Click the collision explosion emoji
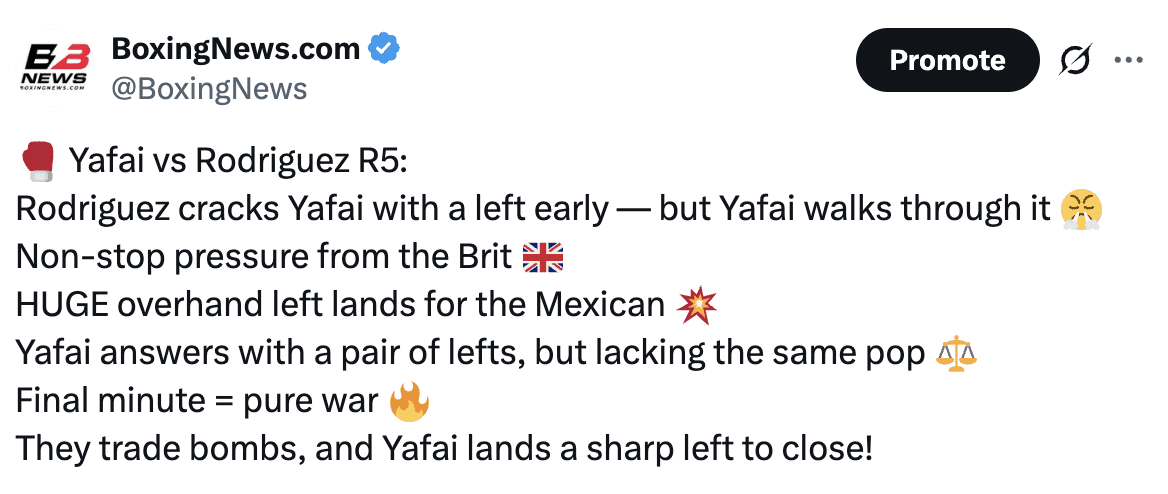The height and width of the screenshot is (494, 1168). click(x=697, y=304)
